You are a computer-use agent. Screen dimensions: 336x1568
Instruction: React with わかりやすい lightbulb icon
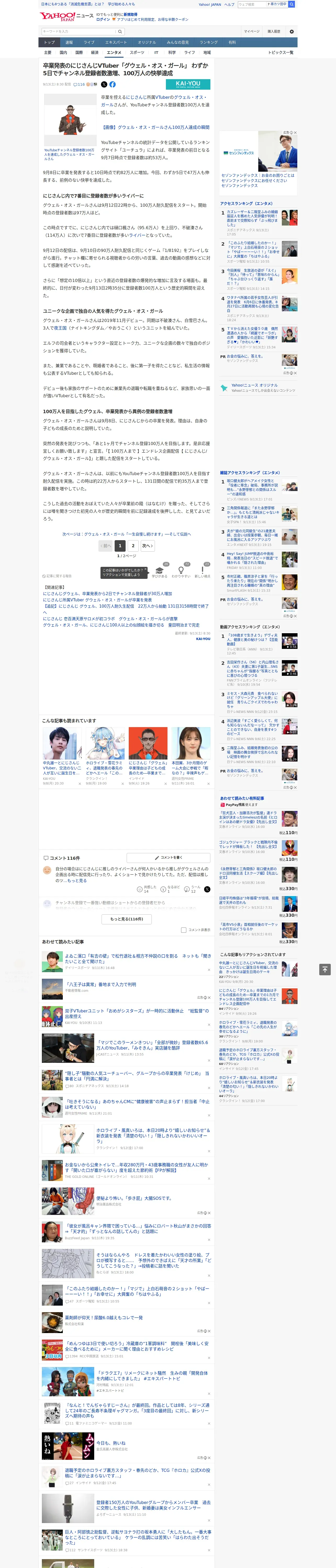coord(181,570)
